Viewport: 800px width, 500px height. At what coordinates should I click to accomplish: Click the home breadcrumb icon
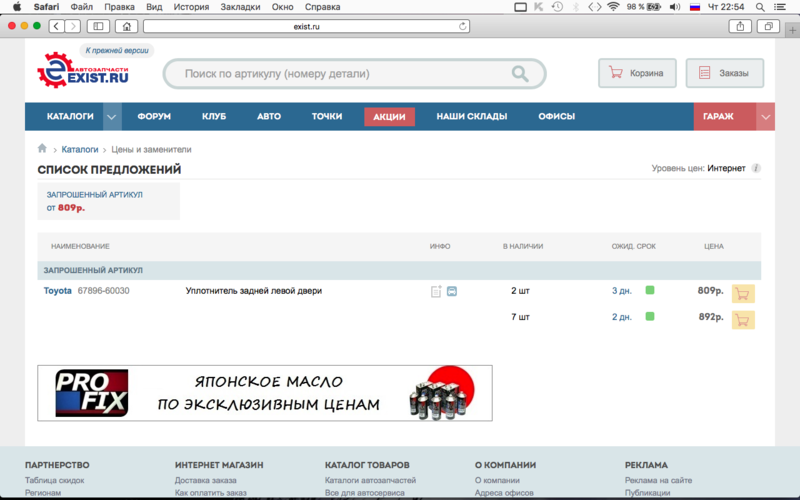coord(42,148)
